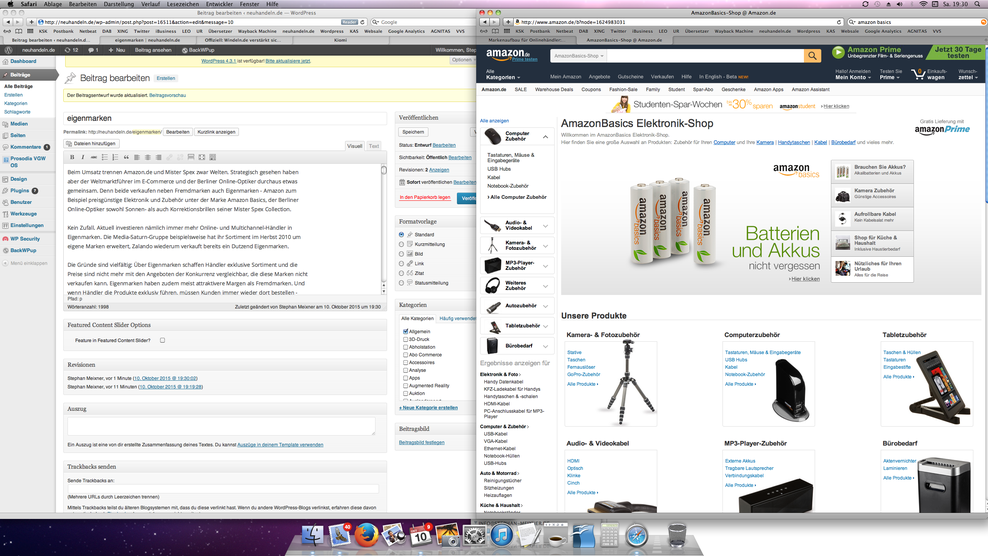
Task: Open Entwickler menu in menu bar
Action: click(x=219, y=4)
